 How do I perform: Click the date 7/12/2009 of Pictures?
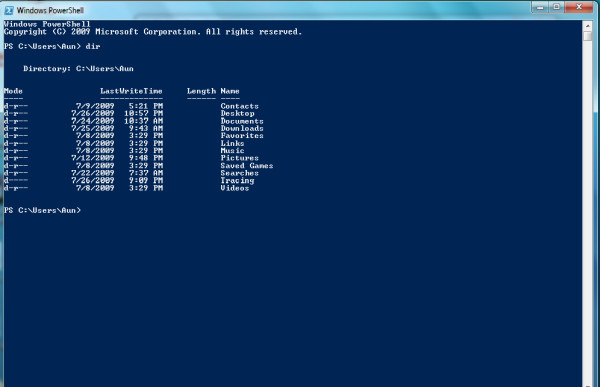[x=93, y=158]
